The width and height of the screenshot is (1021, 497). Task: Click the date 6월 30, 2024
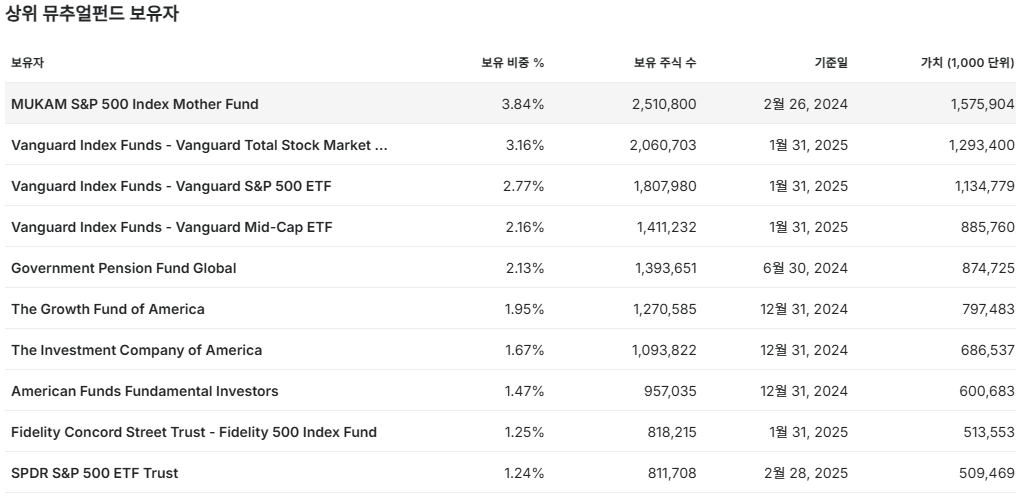click(806, 268)
